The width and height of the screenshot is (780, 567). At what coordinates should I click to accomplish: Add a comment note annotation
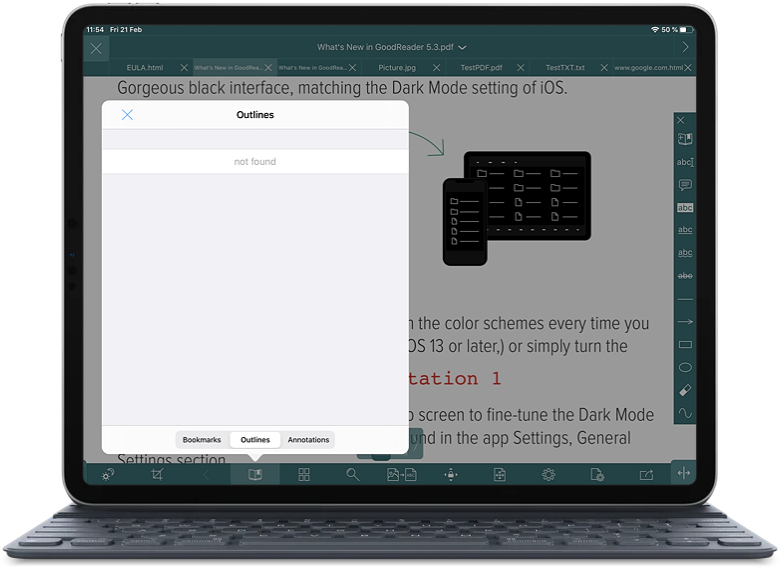click(685, 185)
